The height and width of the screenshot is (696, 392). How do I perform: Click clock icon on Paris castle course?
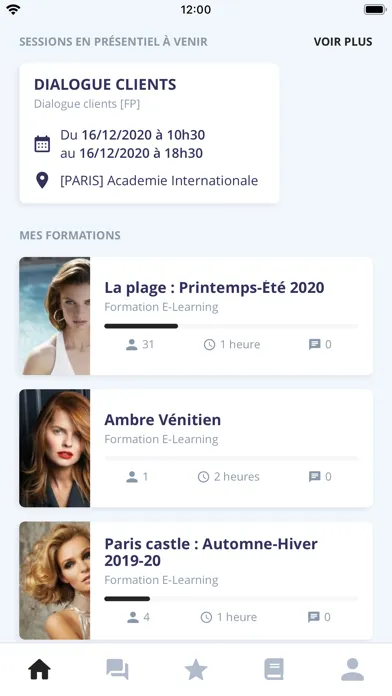(x=206, y=617)
